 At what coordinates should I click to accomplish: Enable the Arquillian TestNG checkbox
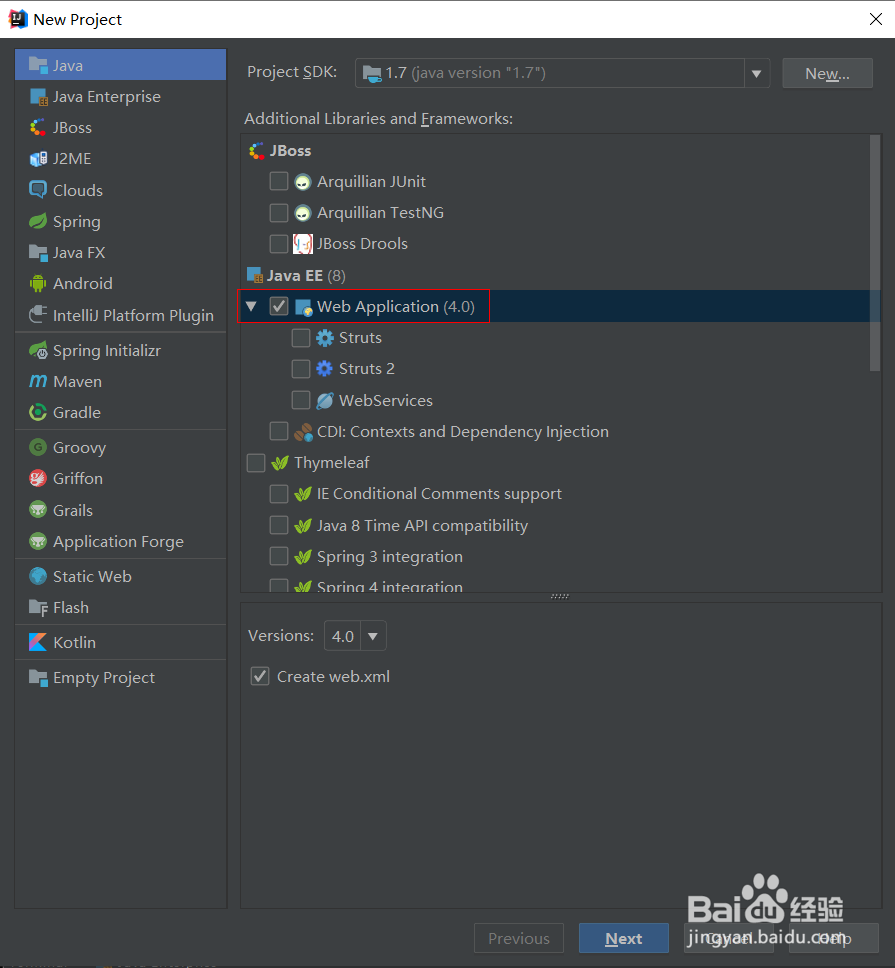[x=279, y=212]
